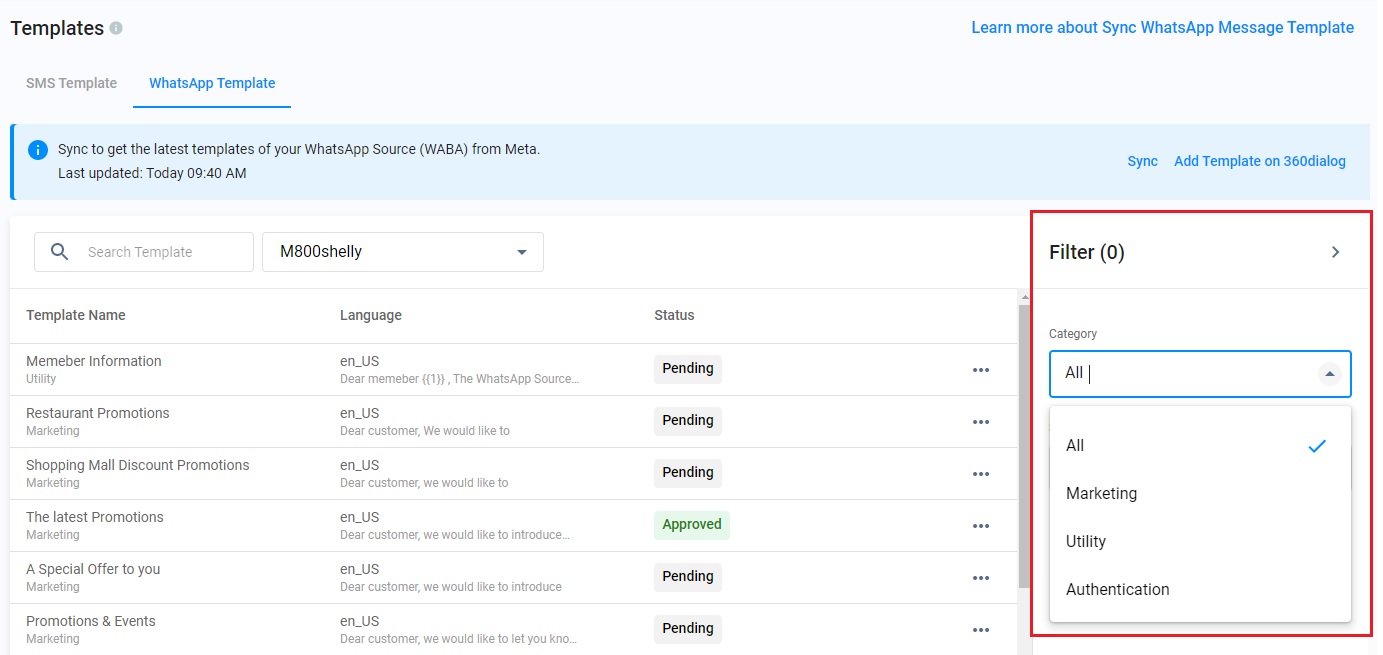Image resolution: width=1383 pixels, height=655 pixels.
Task: Choose Marketing in Category list
Action: [x=1101, y=493]
